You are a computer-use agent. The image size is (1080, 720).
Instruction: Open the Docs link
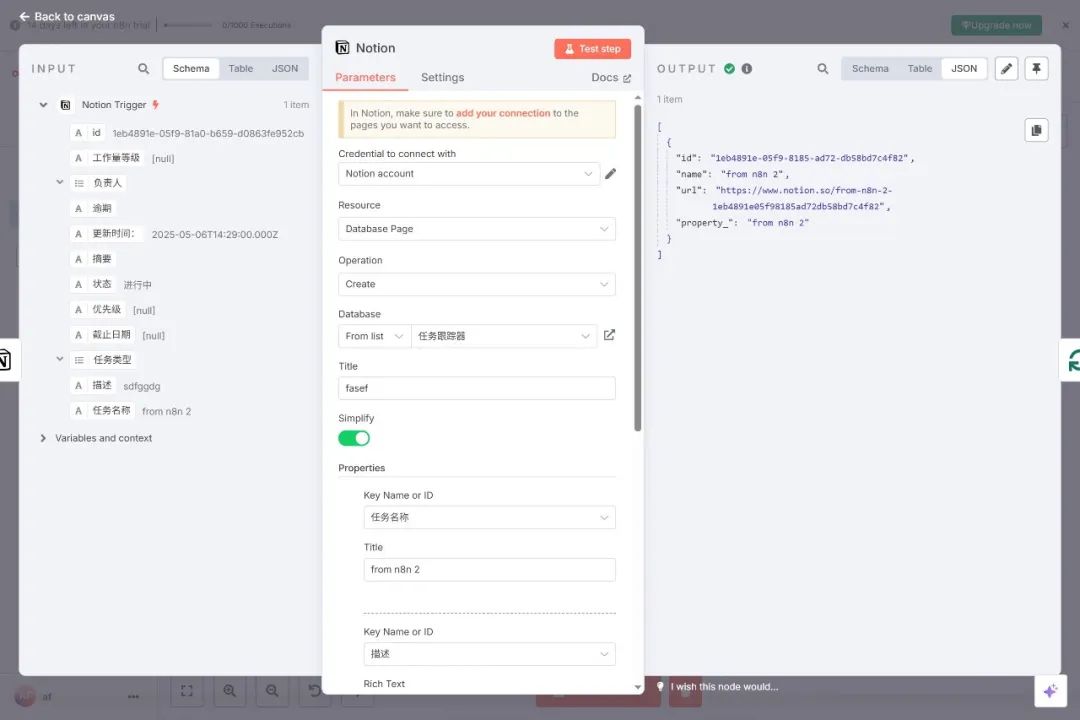[610, 77]
